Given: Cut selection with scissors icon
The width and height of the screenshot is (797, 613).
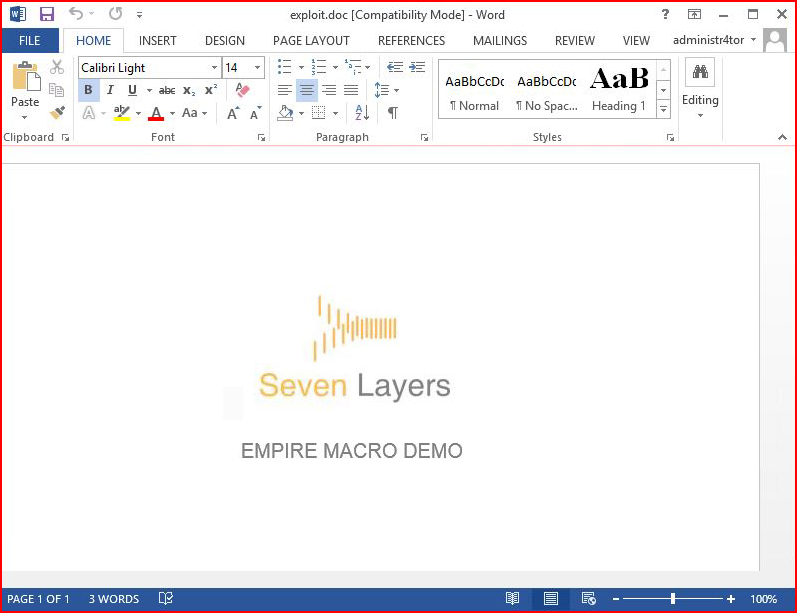Looking at the screenshot, I should pyautogui.click(x=57, y=67).
